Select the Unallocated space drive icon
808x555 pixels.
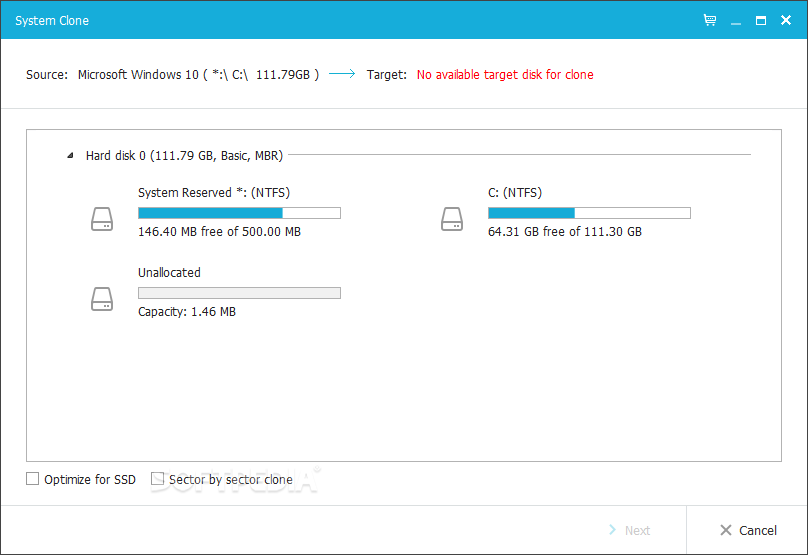102,299
